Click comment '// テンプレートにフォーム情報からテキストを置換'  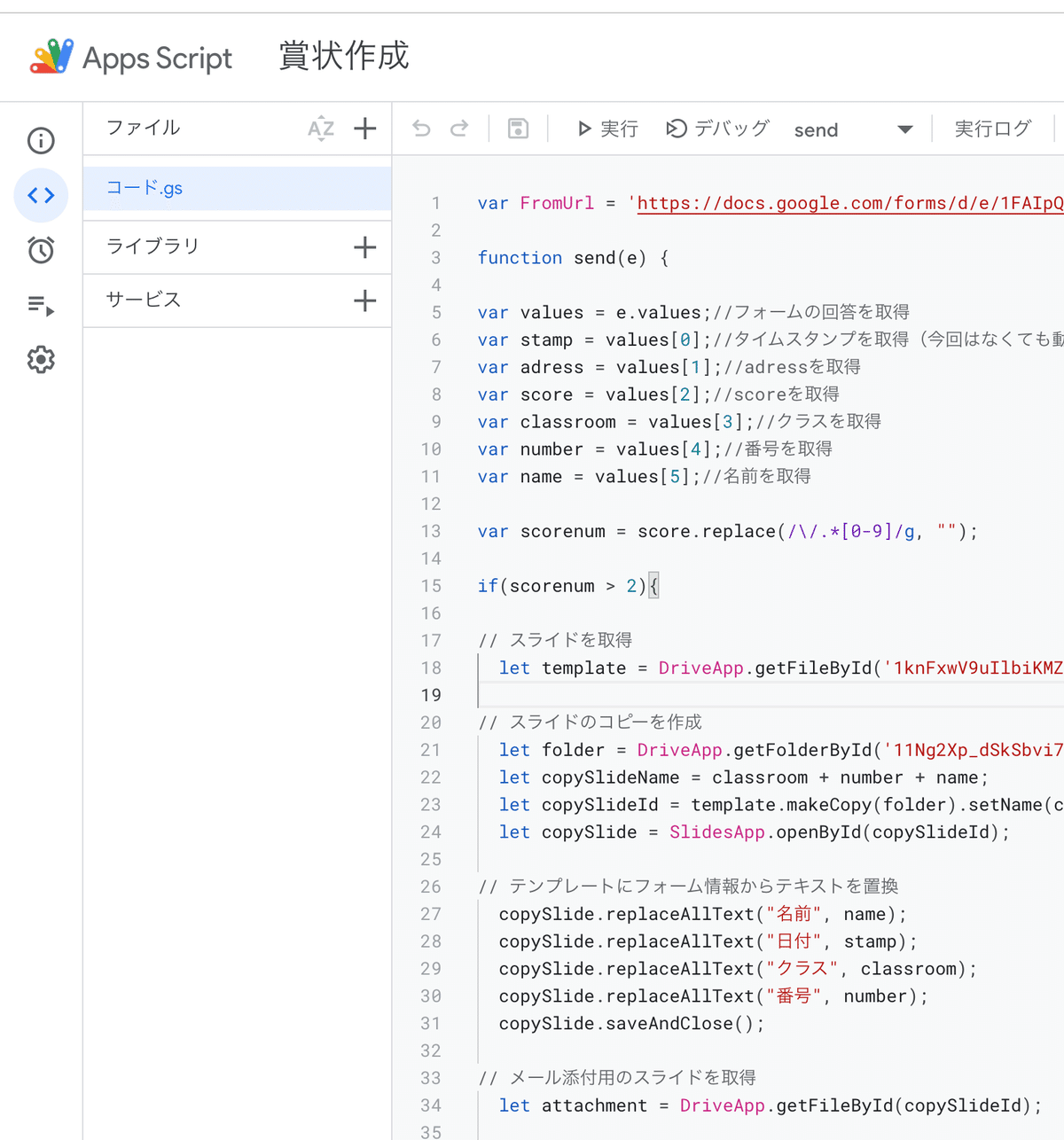pyautogui.click(x=688, y=887)
